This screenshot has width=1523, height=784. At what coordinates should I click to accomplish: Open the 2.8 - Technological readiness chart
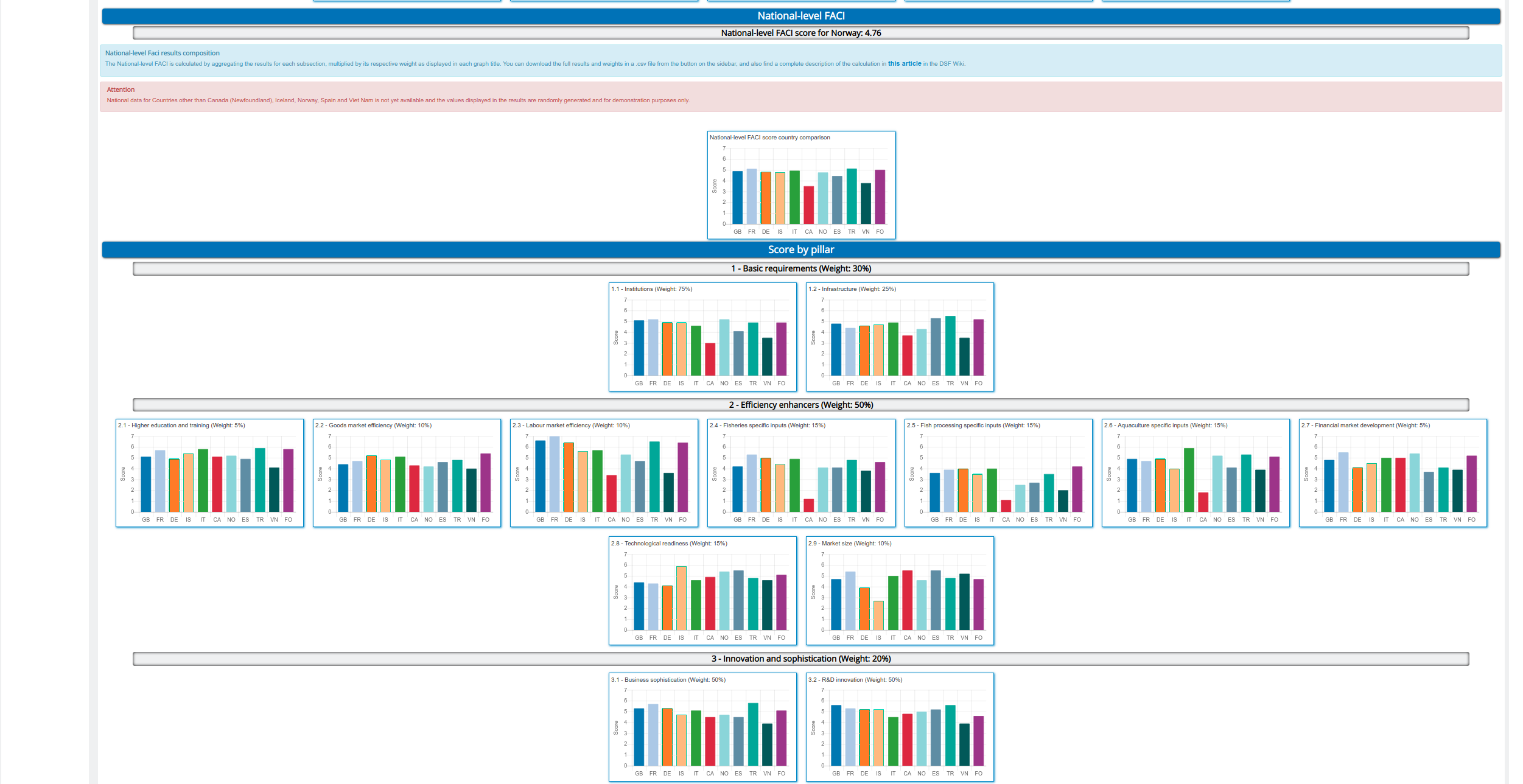click(x=702, y=591)
